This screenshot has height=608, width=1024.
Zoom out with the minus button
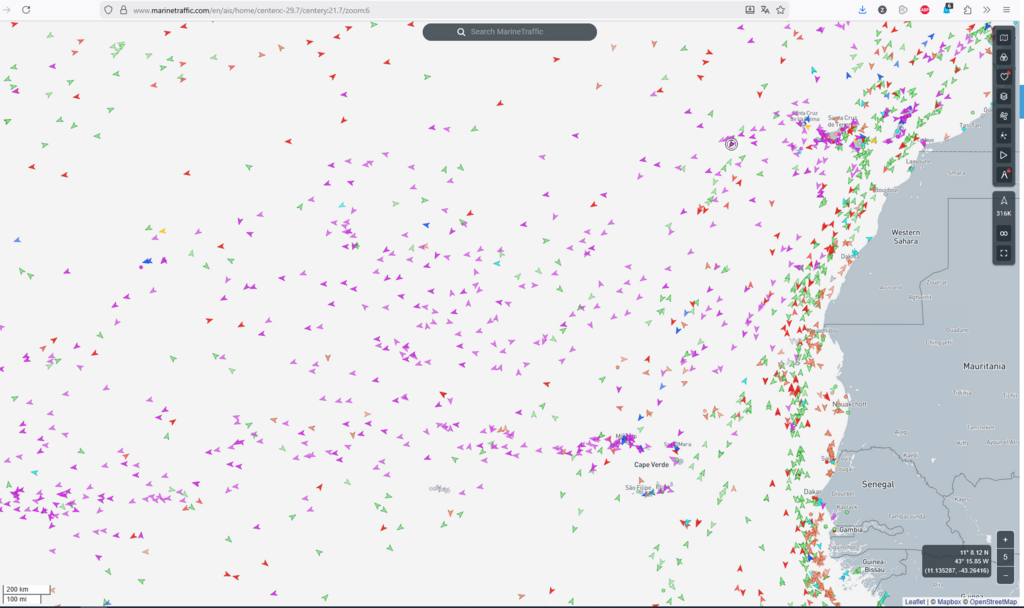pyautogui.click(x=1006, y=575)
